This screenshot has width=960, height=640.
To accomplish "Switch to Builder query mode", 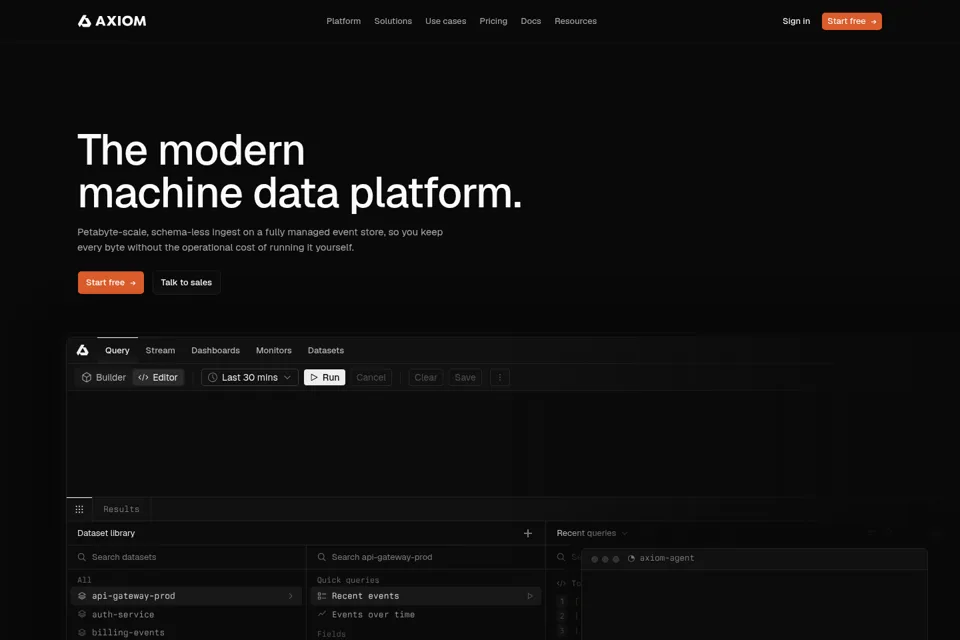I will 103,377.
